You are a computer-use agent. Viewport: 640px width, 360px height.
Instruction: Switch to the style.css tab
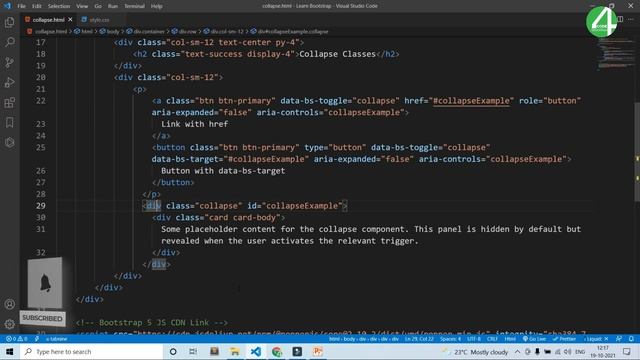99,20
